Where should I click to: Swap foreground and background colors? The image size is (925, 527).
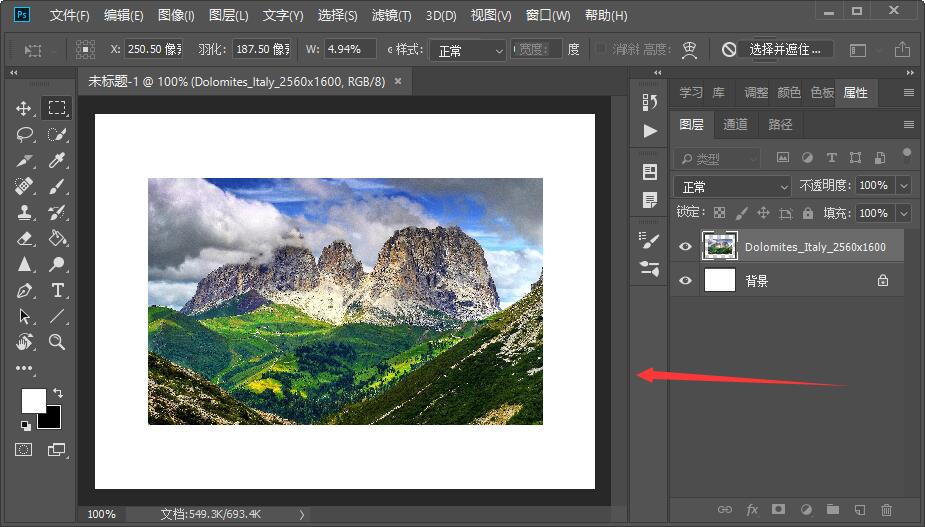(58, 392)
